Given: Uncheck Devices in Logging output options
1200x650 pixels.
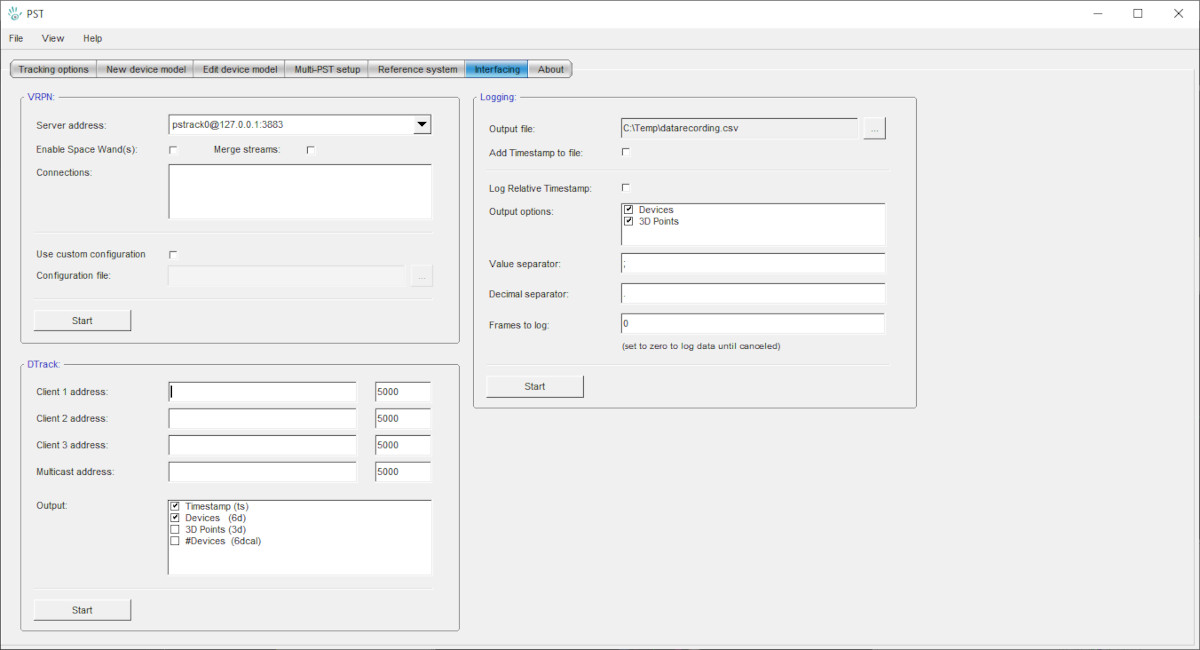Looking at the screenshot, I should (629, 210).
